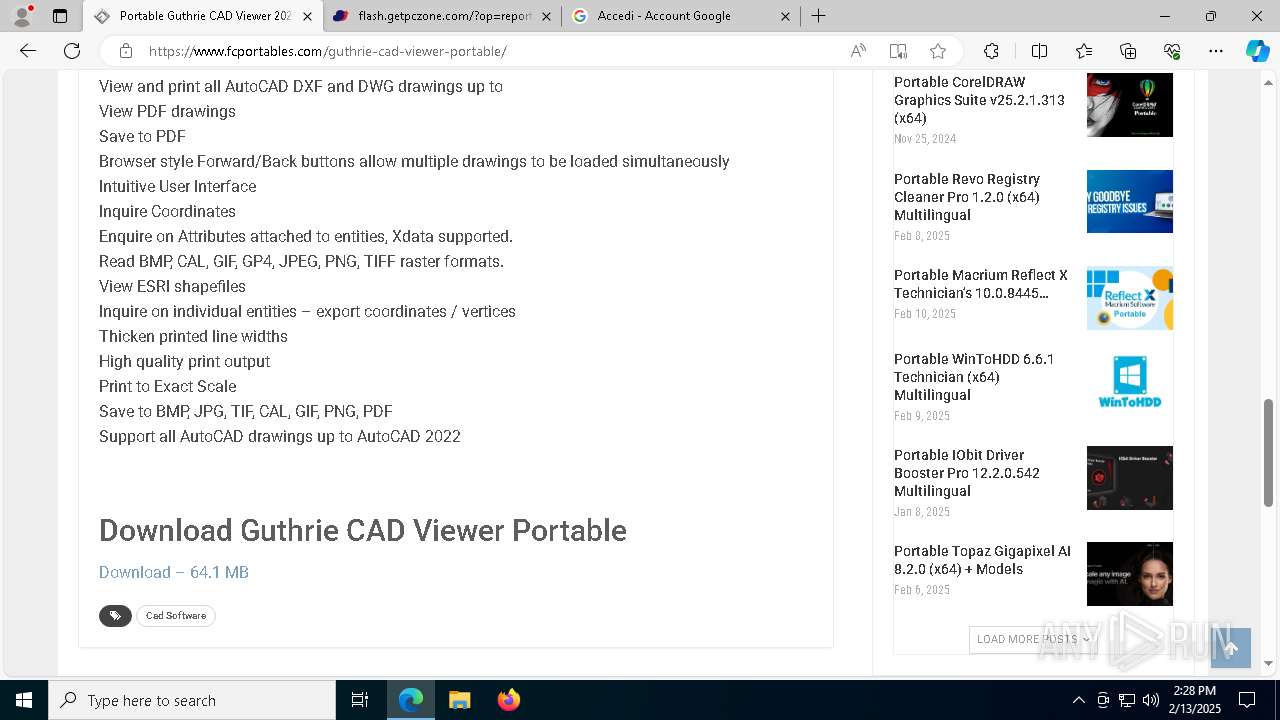
Task: Click the Cad Software tag
Action: 176,616
